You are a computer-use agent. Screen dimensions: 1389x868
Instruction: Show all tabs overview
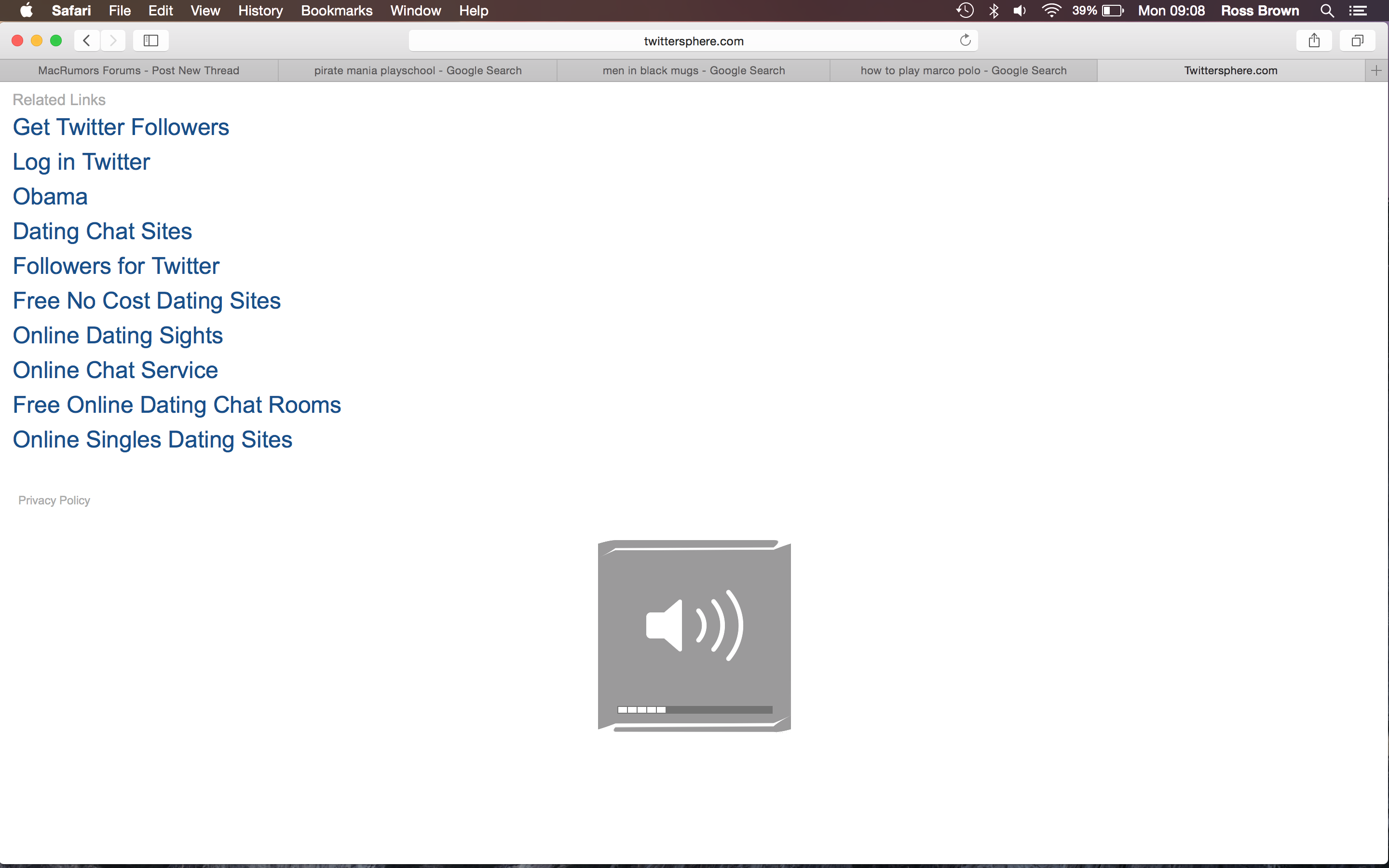(x=1358, y=40)
